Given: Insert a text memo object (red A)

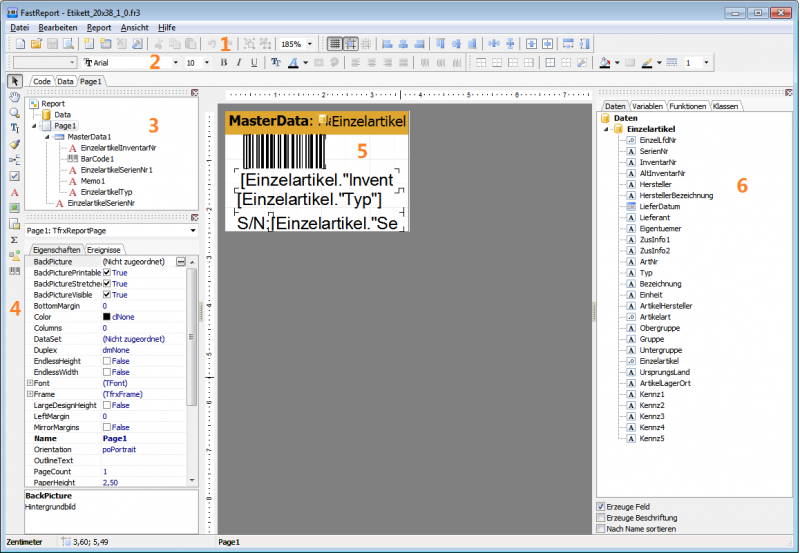Looking at the screenshot, I should point(15,192).
